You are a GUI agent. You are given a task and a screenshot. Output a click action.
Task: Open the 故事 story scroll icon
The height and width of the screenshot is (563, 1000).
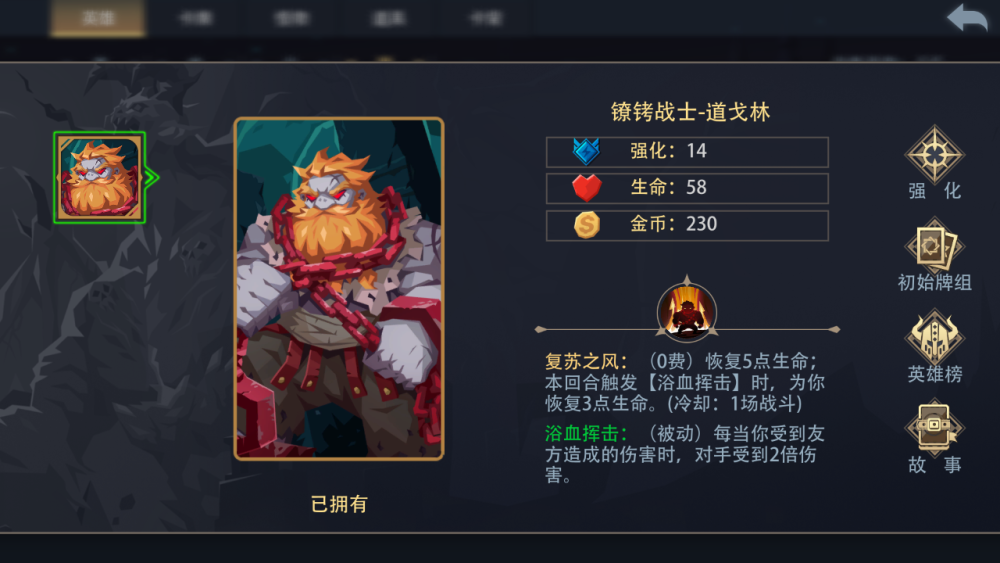point(934,428)
